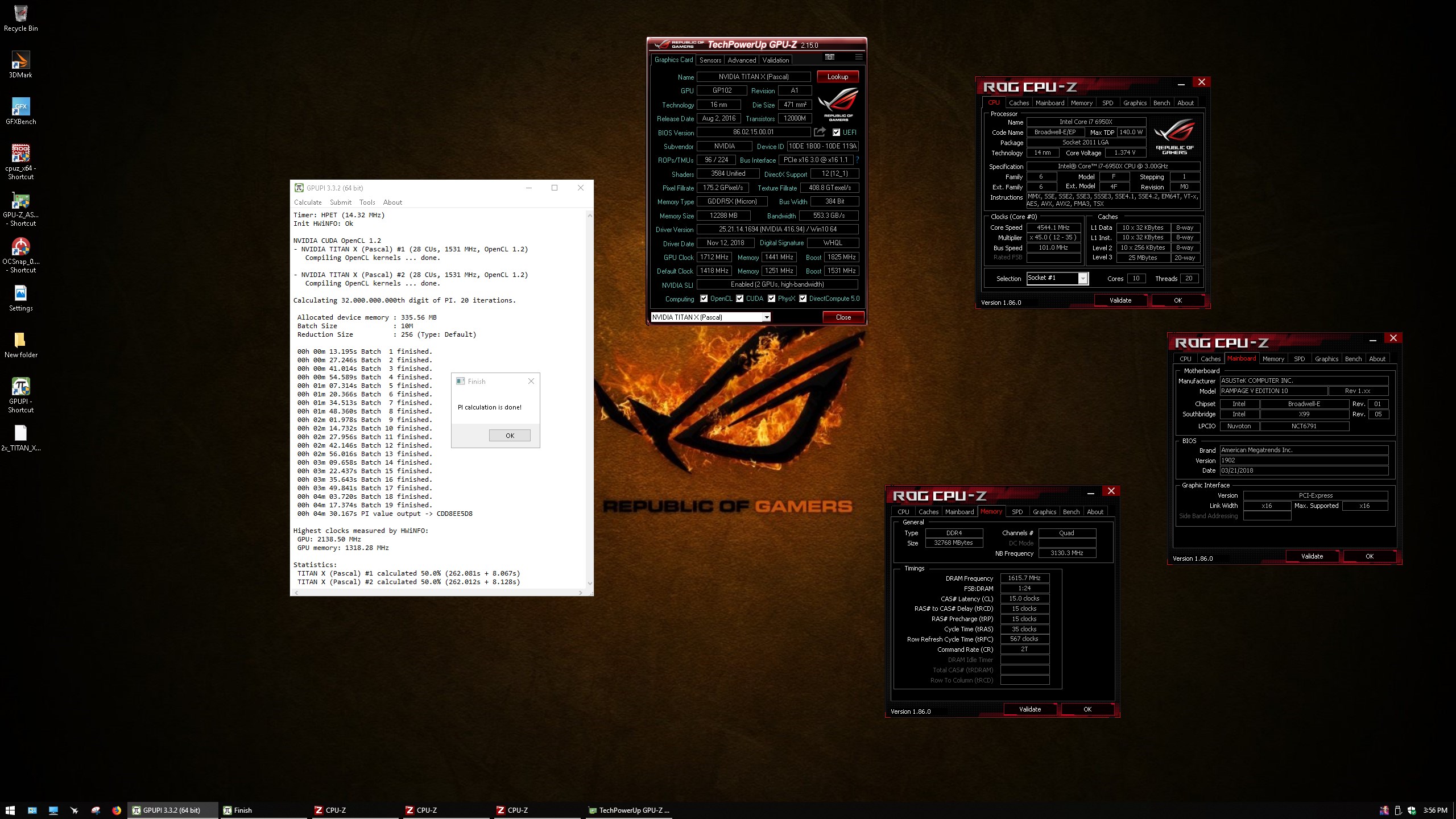Open the 3DMark desktop shortcut
Screen dimensions: 1456x819
[20, 64]
